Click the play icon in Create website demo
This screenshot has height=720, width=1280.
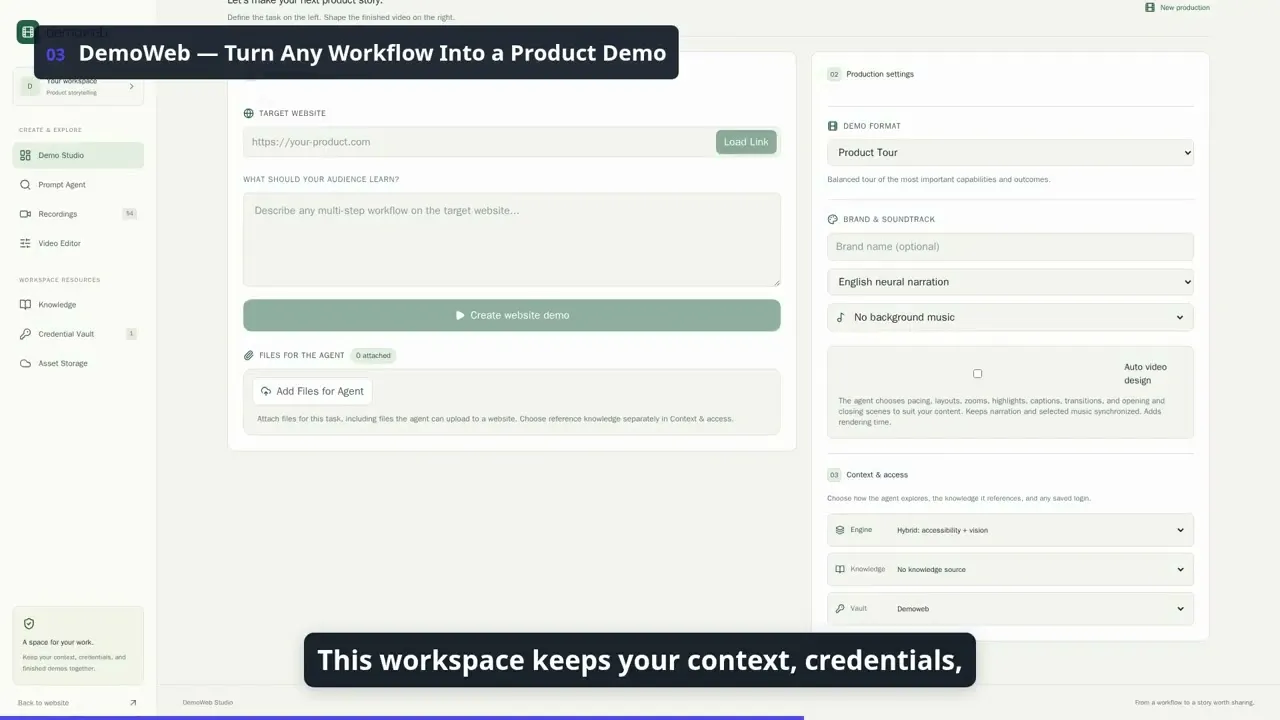pos(460,315)
